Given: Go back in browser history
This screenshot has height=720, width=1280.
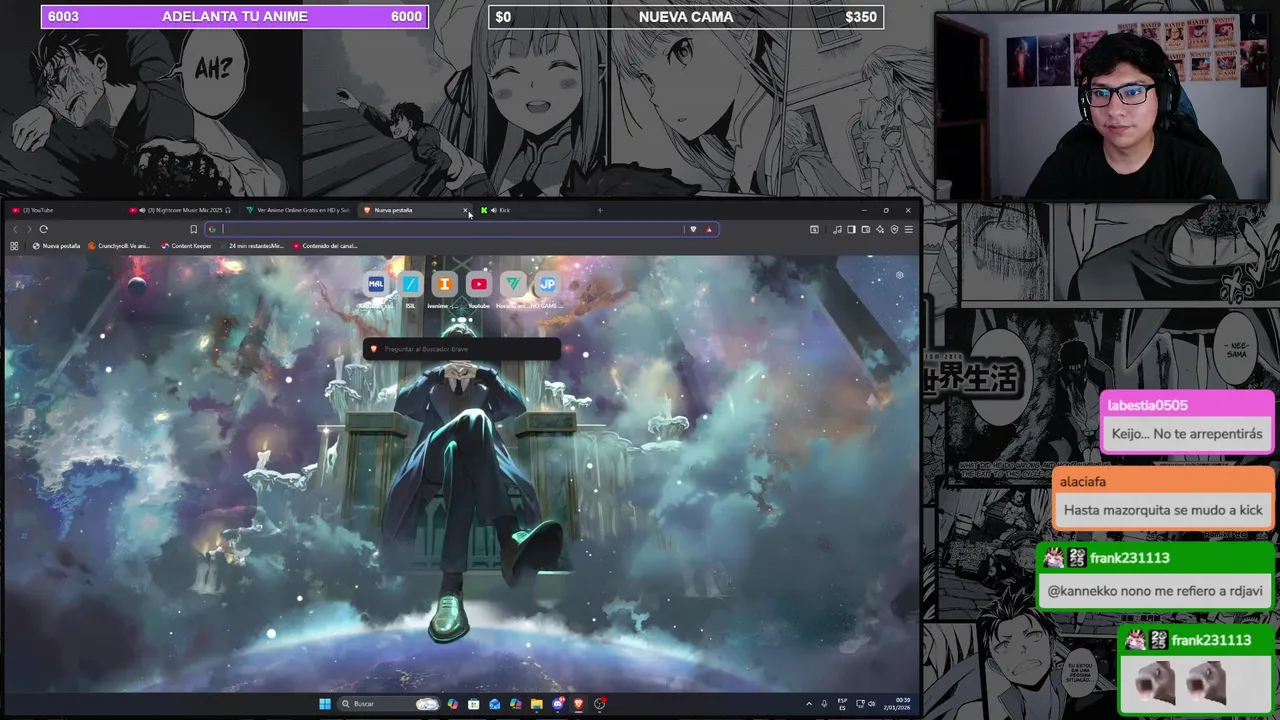Looking at the screenshot, I should coord(14,229).
